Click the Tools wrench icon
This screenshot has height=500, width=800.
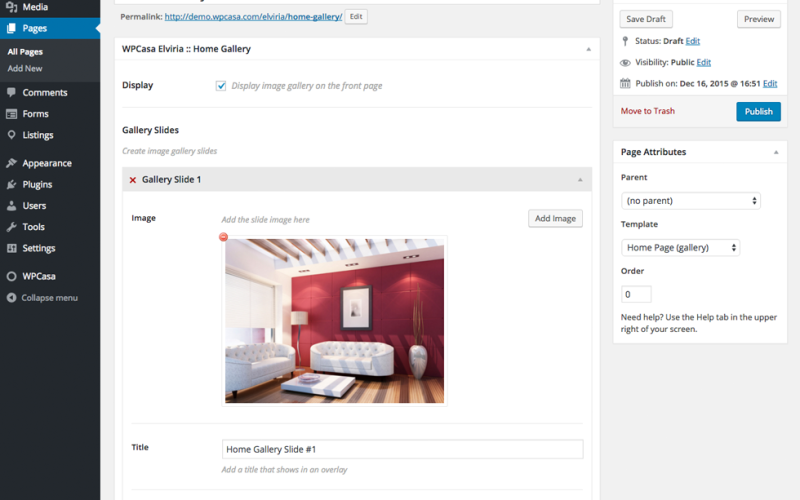pyautogui.click(x=11, y=227)
